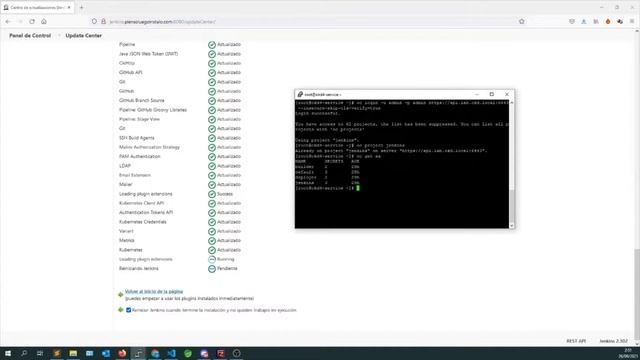The image size is (640, 360).
Task: Click Jenkins version footer link
Action: click(613, 341)
